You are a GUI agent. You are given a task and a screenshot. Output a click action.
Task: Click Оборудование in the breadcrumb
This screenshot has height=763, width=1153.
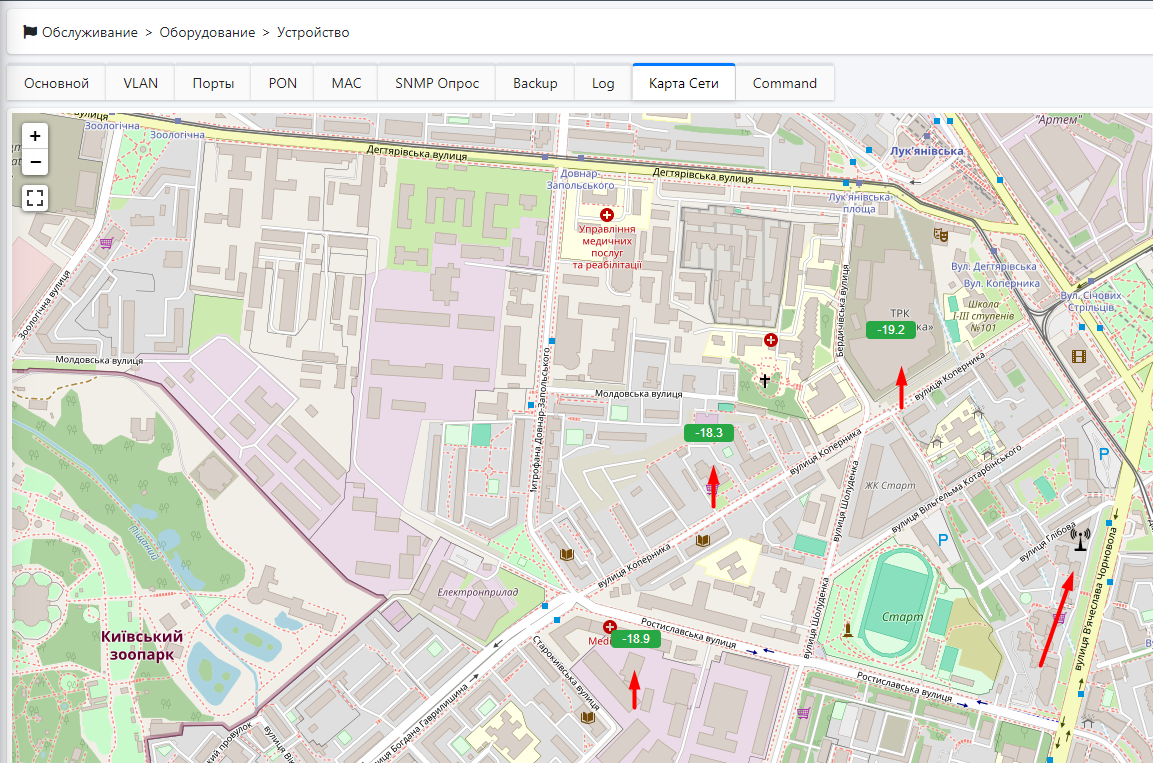[x=207, y=33]
